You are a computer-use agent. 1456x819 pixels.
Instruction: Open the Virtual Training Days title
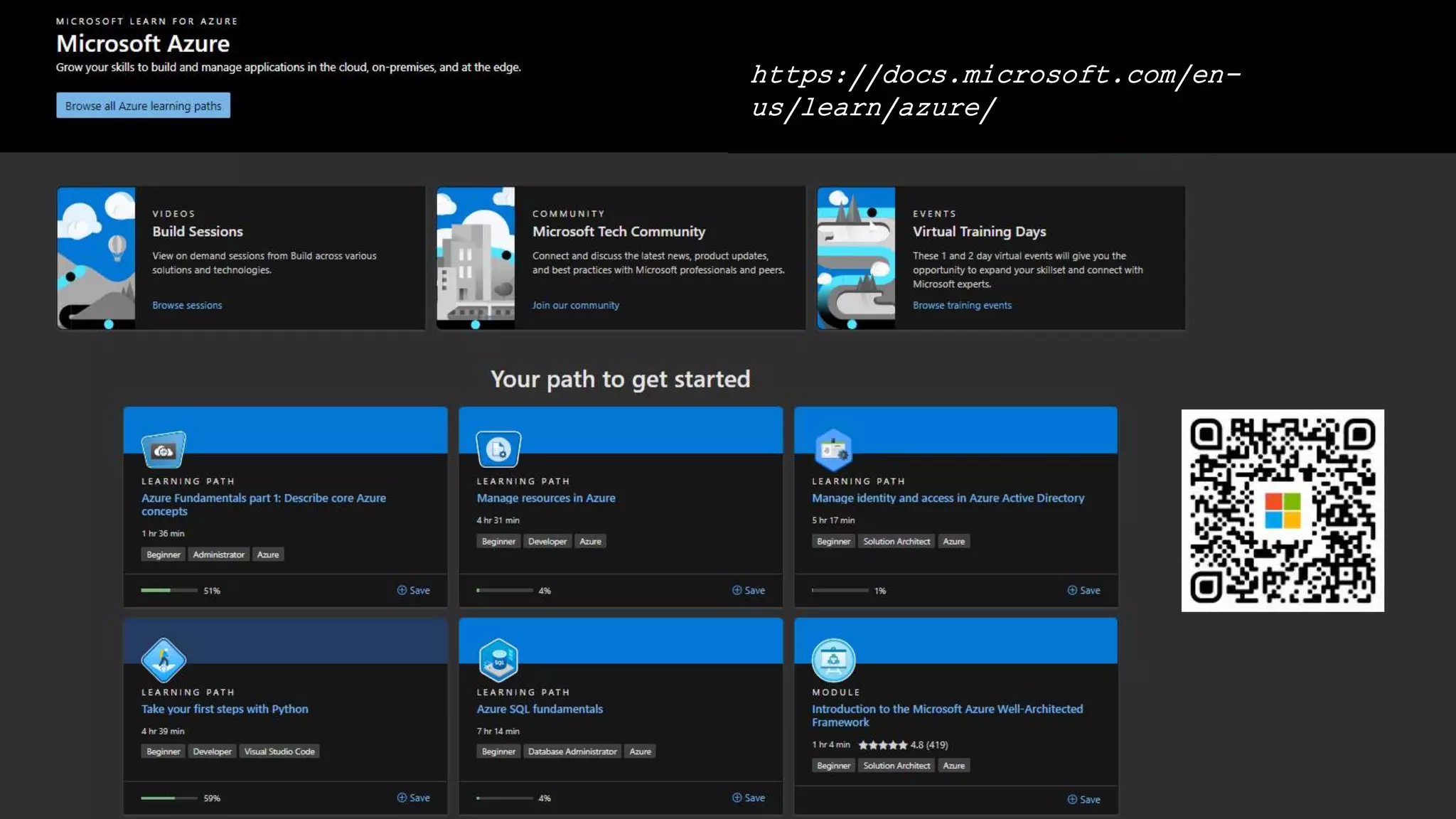[x=979, y=231]
